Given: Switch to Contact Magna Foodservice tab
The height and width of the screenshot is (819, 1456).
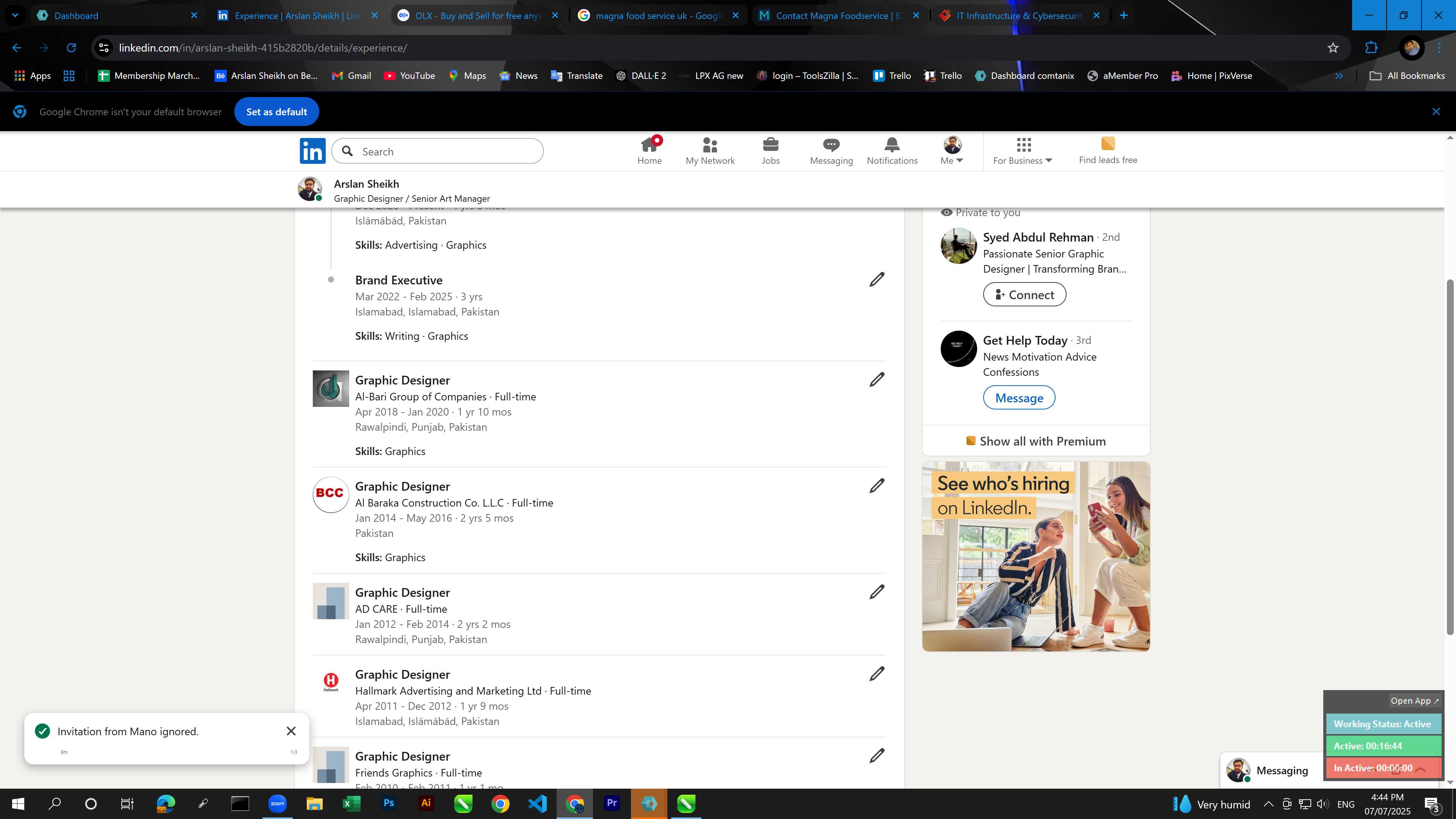Looking at the screenshot, I should [x=839, y=15].
